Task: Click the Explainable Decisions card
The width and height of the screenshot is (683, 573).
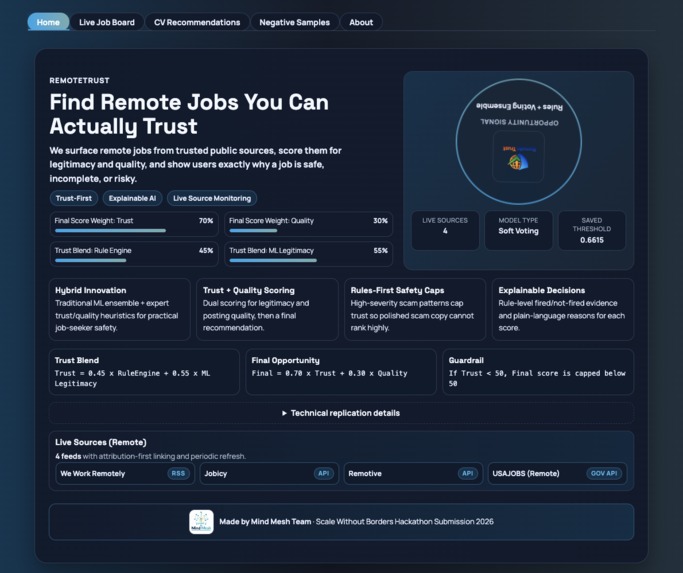Action: [563, 309]
